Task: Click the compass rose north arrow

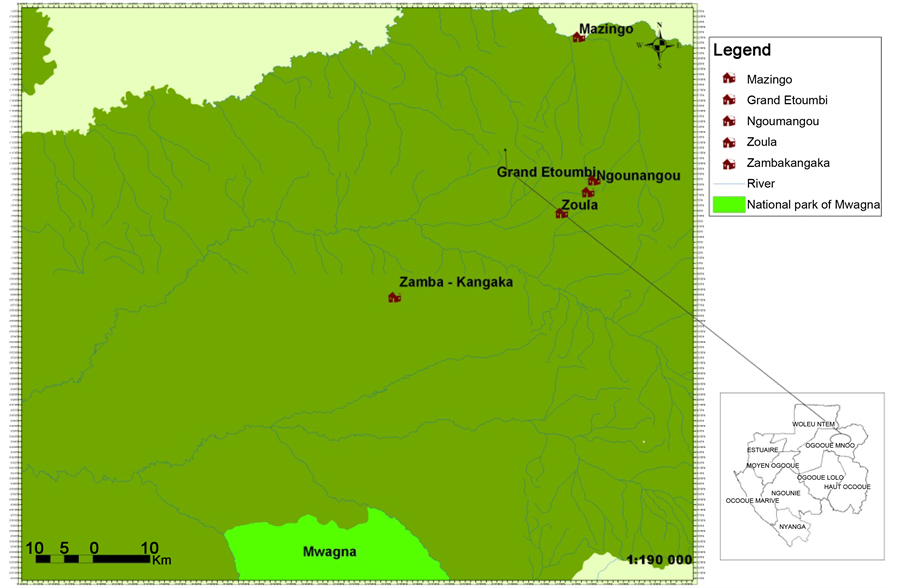Action: click(660, 43)
